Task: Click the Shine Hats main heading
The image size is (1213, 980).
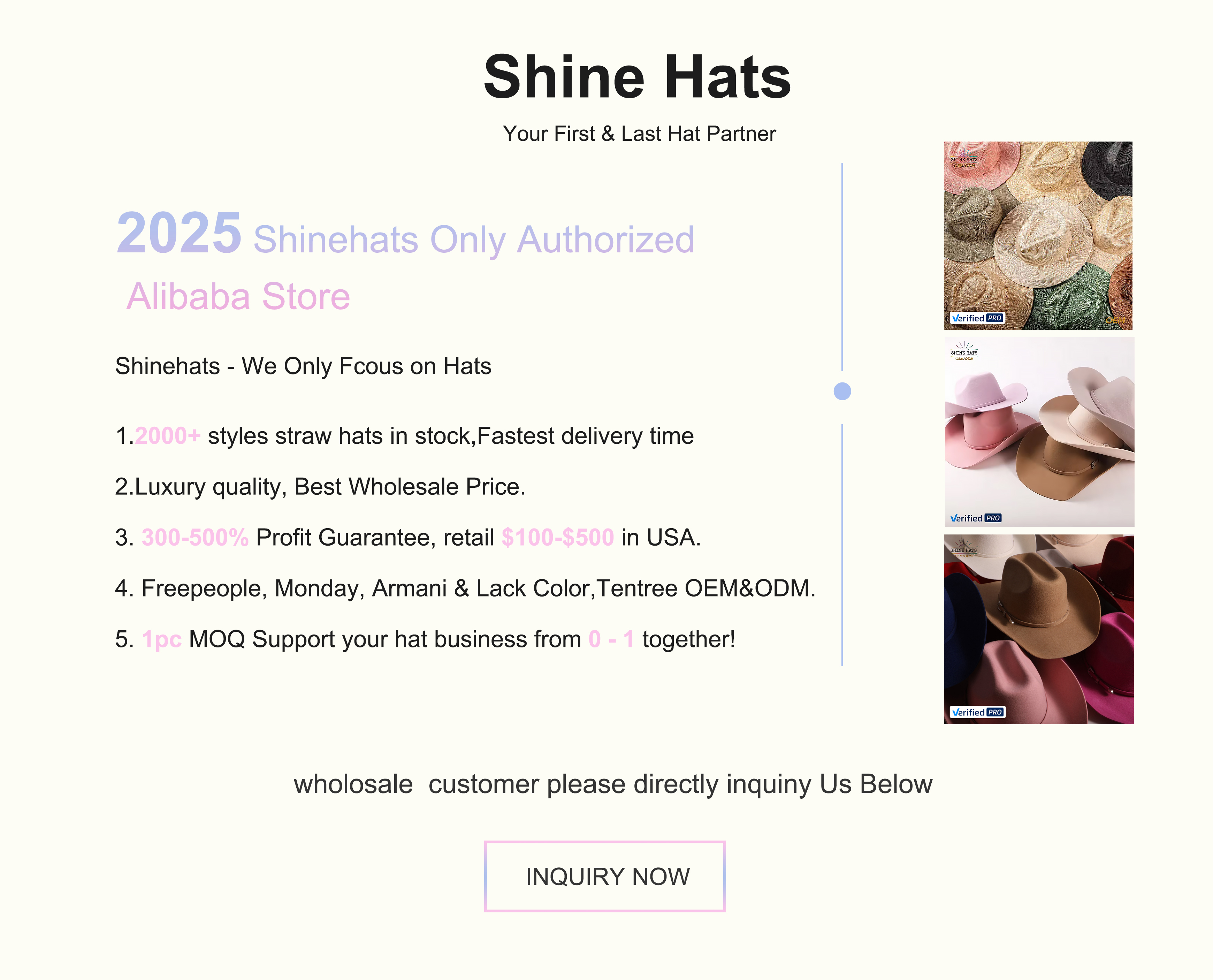Action: [637, 77]
